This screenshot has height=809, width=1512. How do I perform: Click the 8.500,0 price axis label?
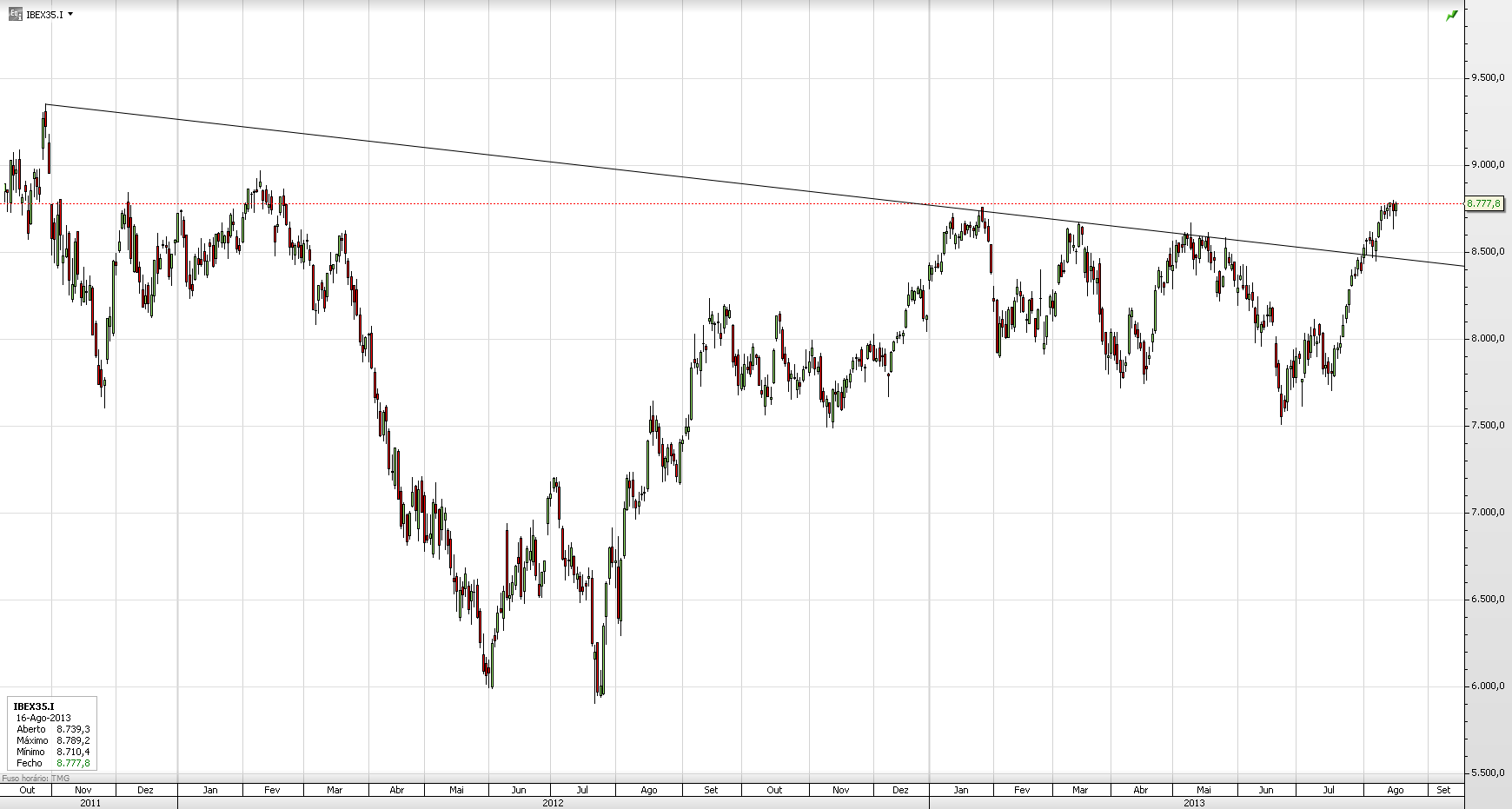1487,252
